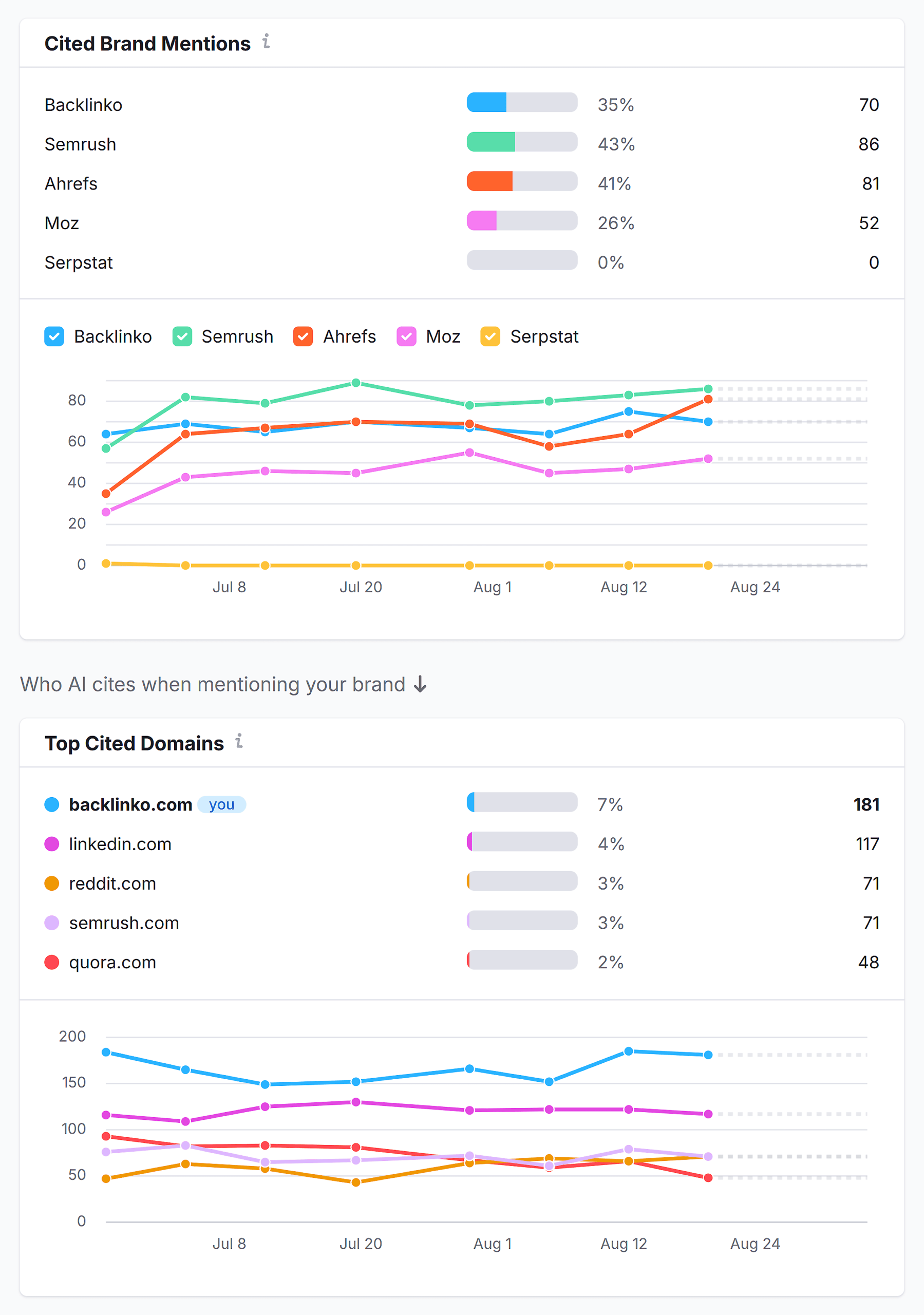This screenshot has width=924, height=1315.
Task: Click the magenta dot beside linkedin.com
Action: point(52,843)
